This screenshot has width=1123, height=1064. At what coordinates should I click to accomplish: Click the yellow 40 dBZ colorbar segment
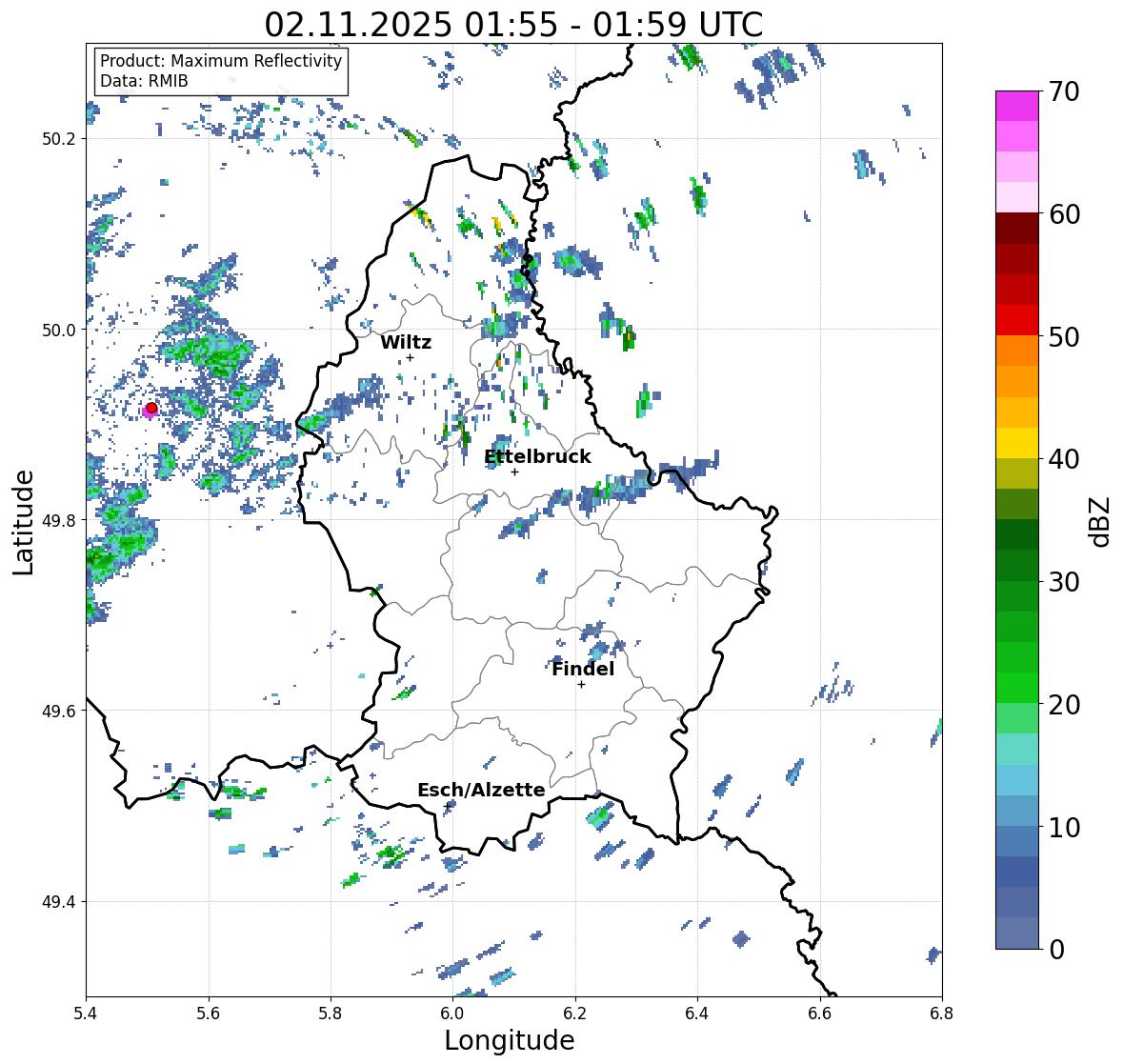(1017, 443)
